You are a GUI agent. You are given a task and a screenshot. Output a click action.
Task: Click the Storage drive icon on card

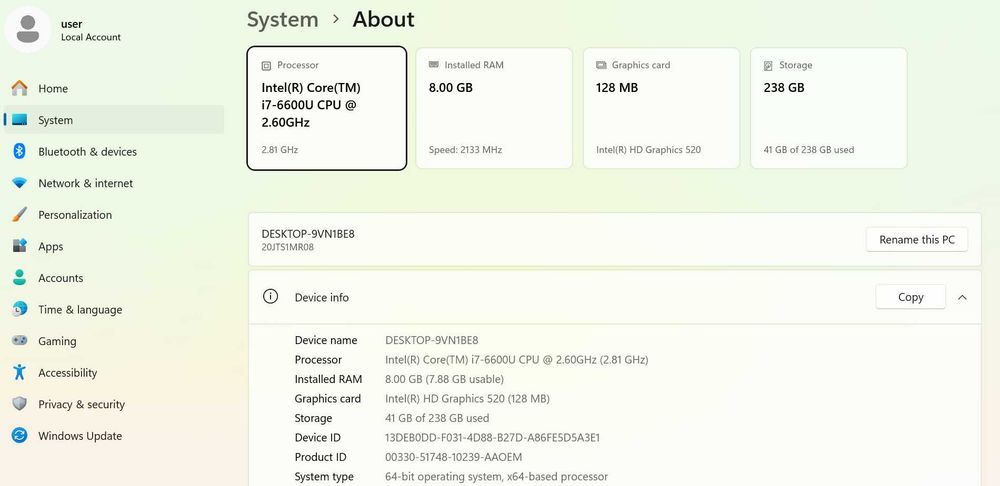click(768, 65)
